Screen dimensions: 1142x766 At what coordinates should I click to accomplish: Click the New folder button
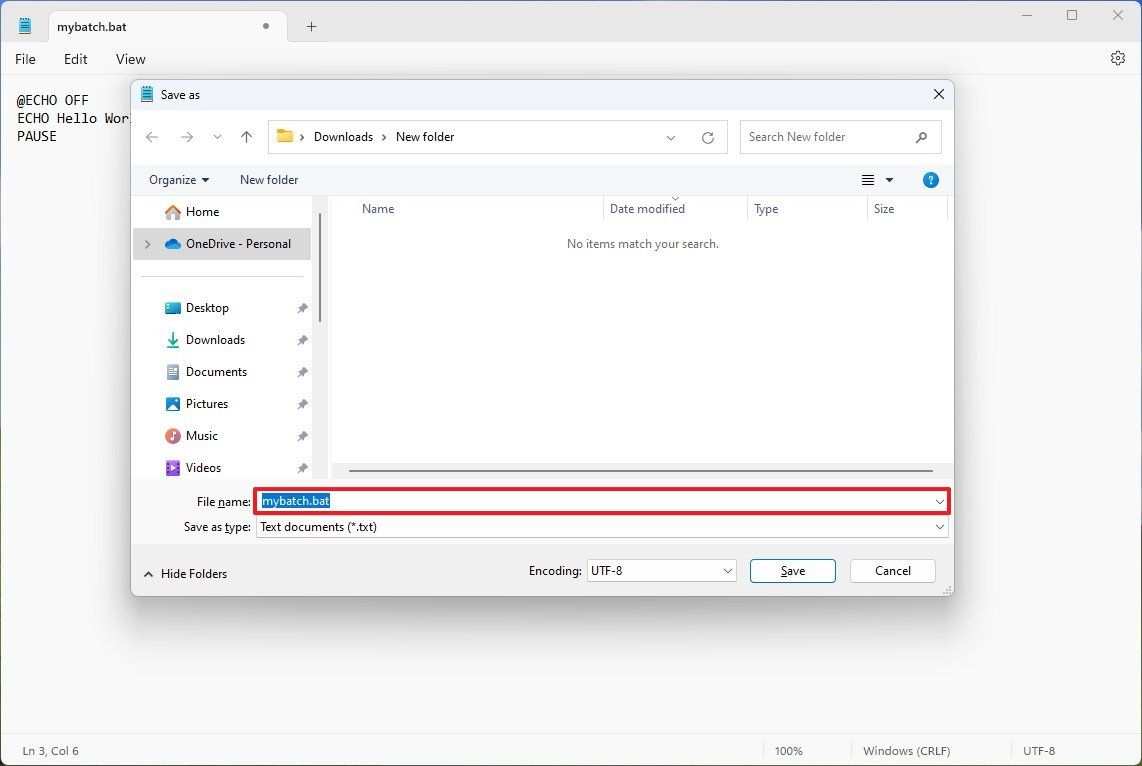click(x=268, y=180)
